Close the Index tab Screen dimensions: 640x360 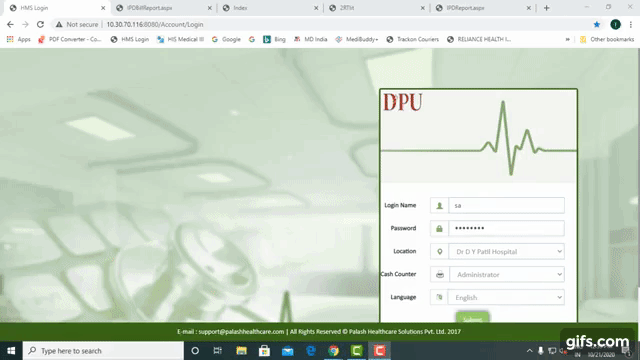[x=316, y=8]
